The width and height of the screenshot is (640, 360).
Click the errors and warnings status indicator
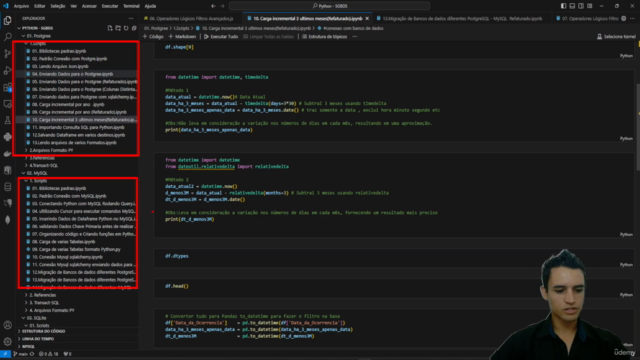coord(49,354)
